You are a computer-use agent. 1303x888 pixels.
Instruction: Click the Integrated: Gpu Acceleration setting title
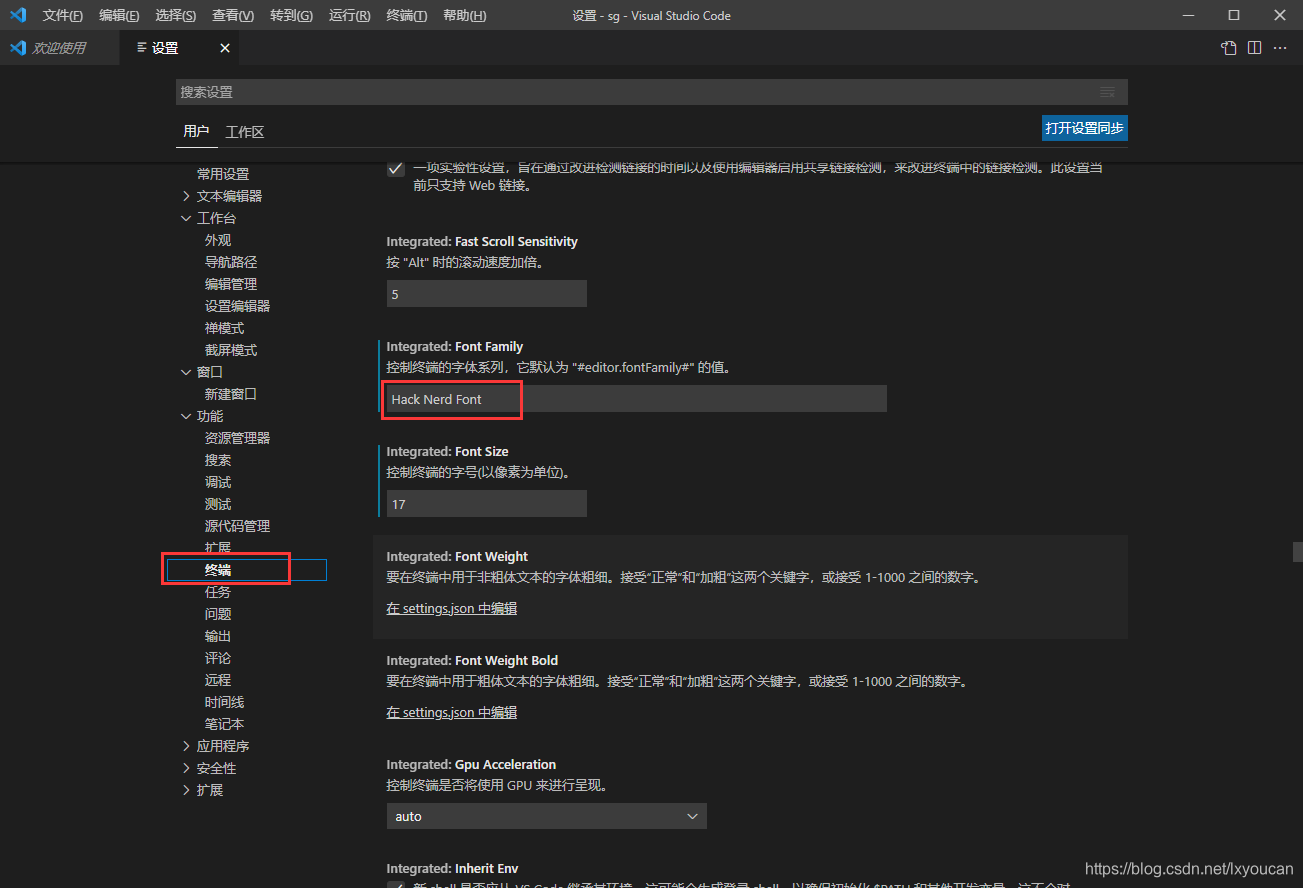pos(471,764)
